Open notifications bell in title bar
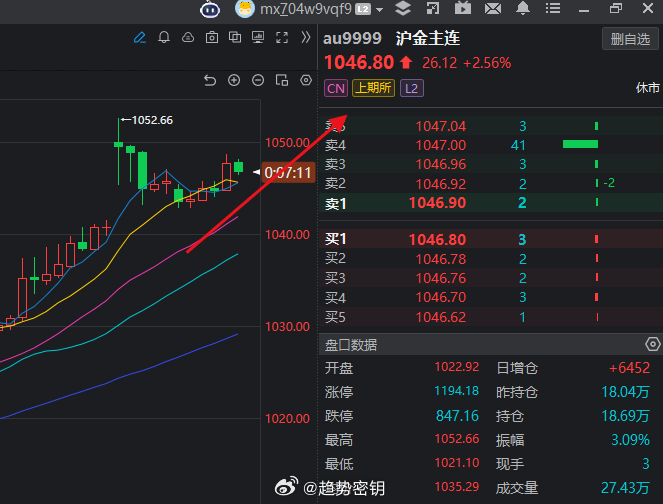Viewport: 663px width, 504px height. click(x=523, y=8)
